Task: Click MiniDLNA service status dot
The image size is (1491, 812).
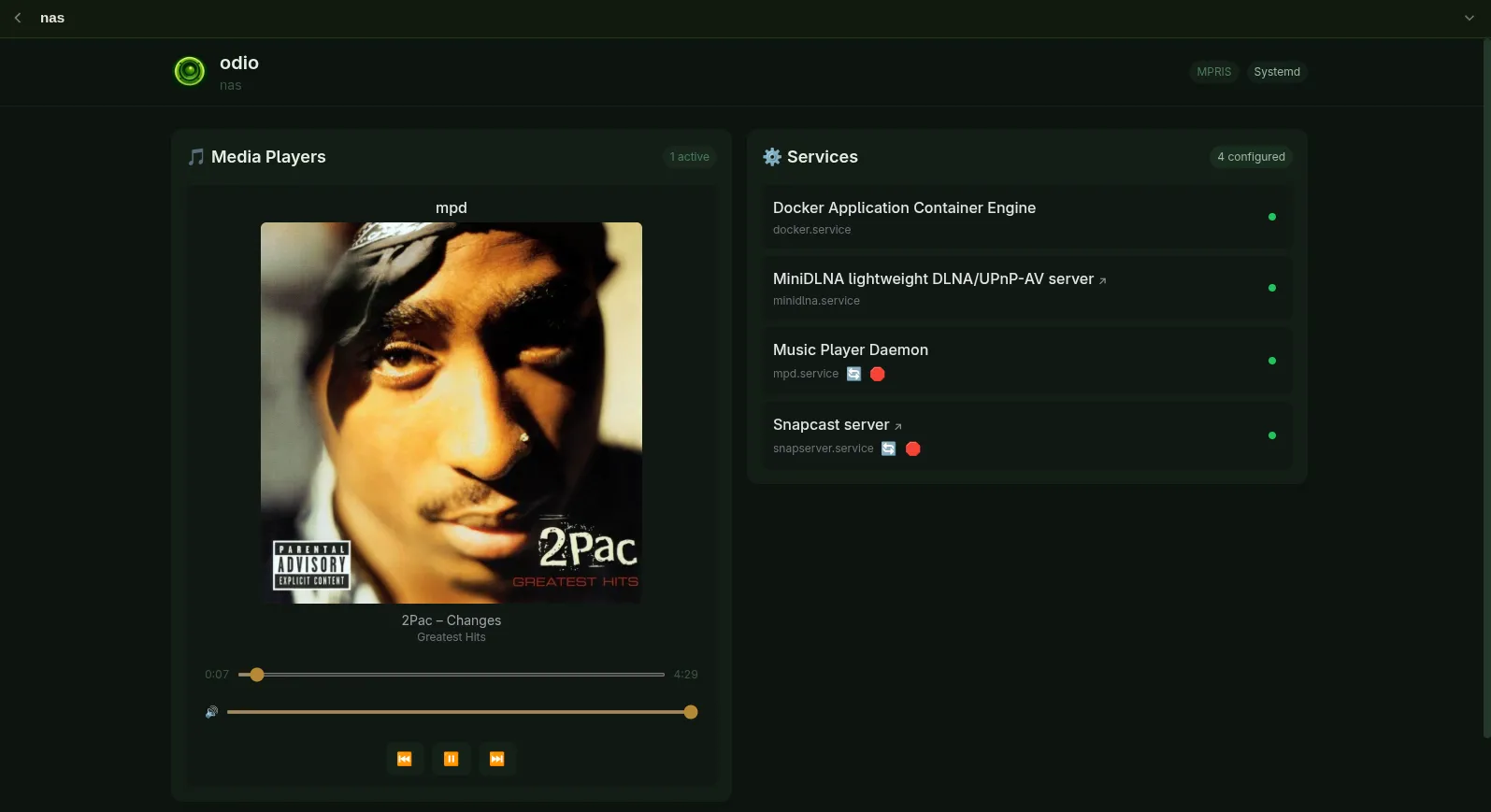Action: coord(1271,288)
